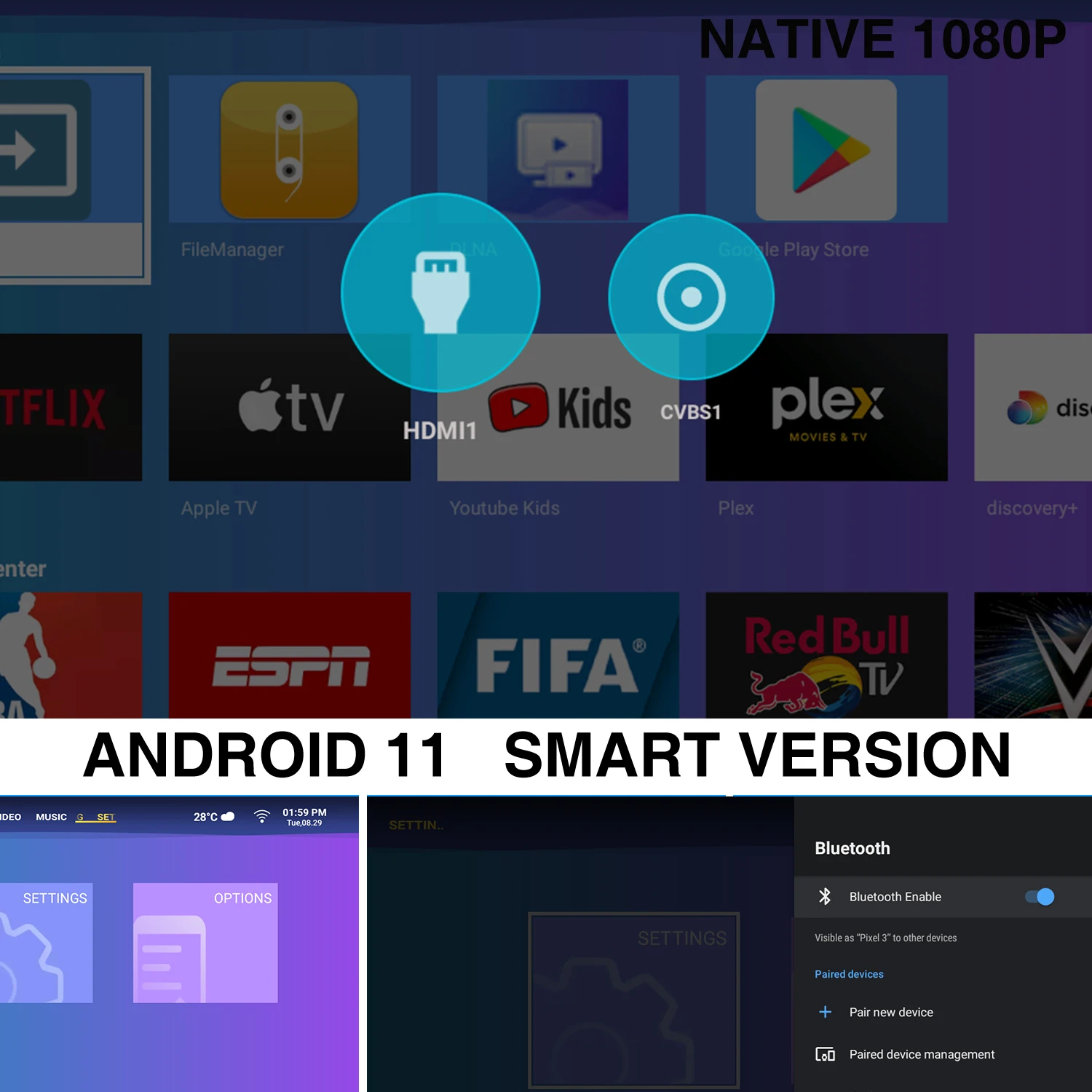Open Paired device management

[x=921, y=1054]
